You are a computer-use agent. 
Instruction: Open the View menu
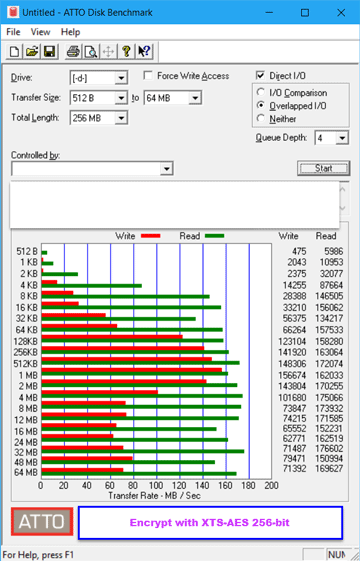pyautogui.click(x=40, y=32)
